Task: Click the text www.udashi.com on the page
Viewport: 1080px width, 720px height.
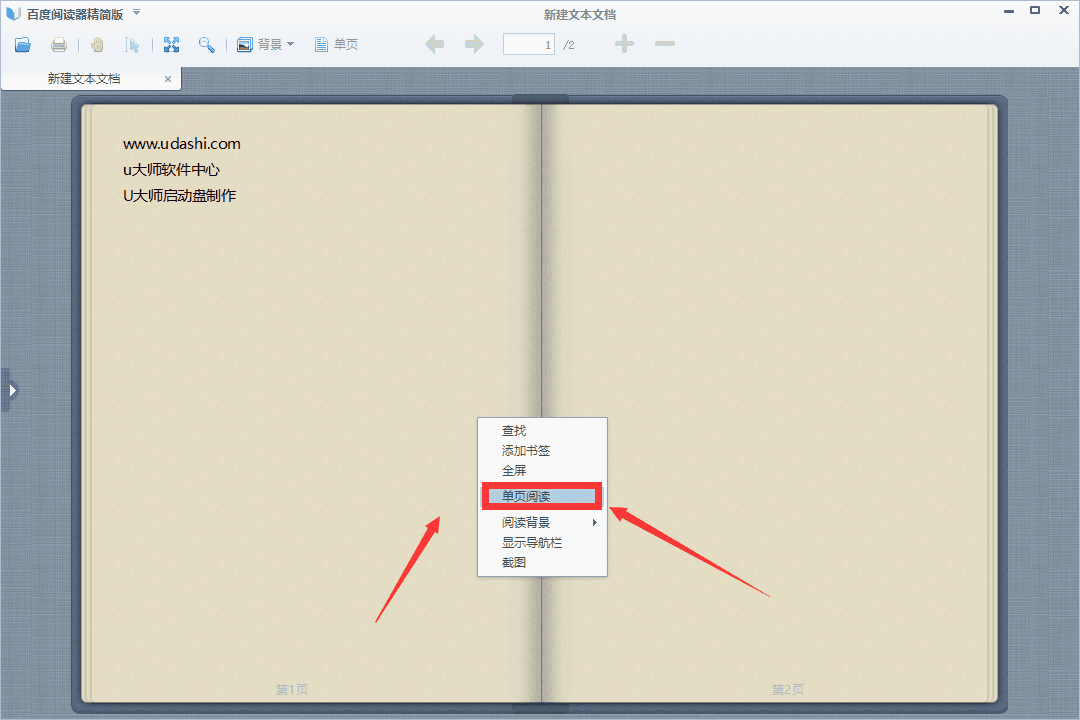Action: click(x=182, y=144)
